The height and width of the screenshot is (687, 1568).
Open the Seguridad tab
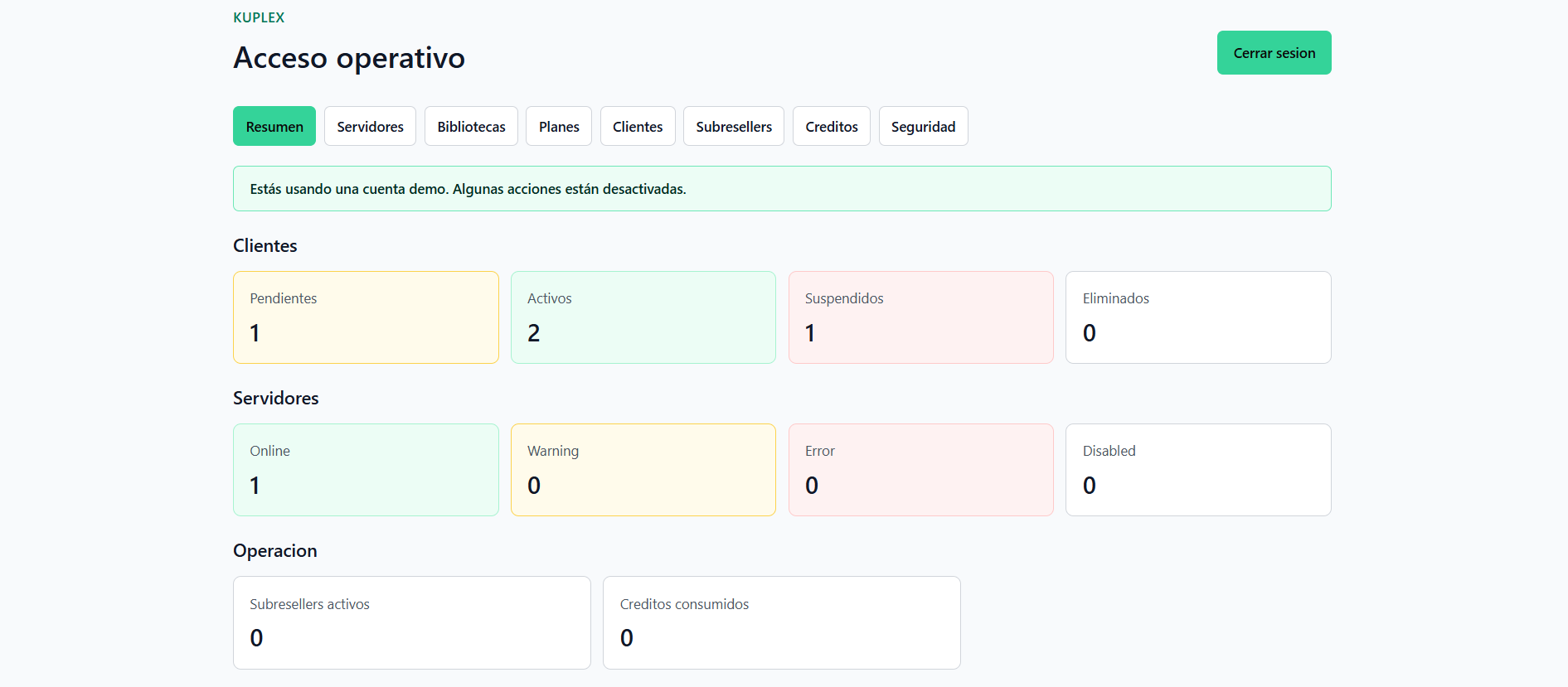[923, 126]
